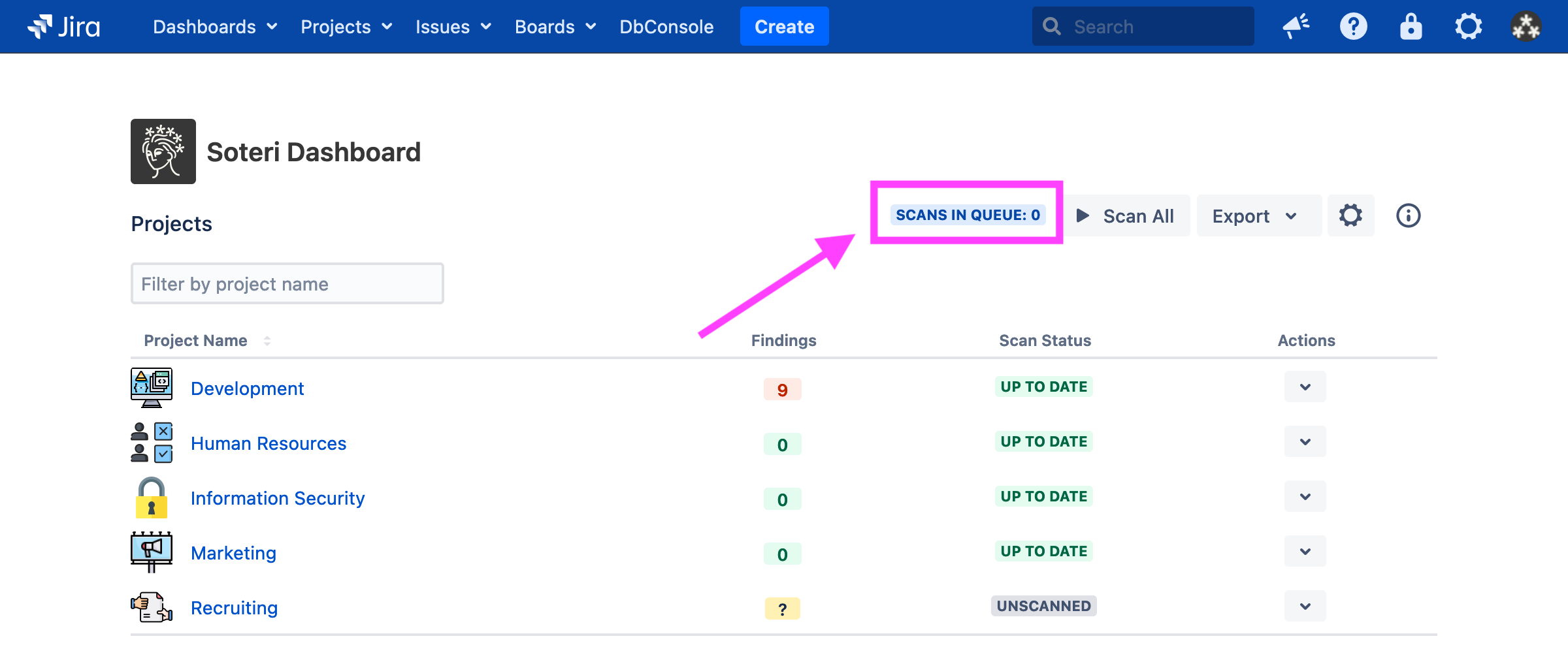Open the Dashboards menu

point(215,27)
